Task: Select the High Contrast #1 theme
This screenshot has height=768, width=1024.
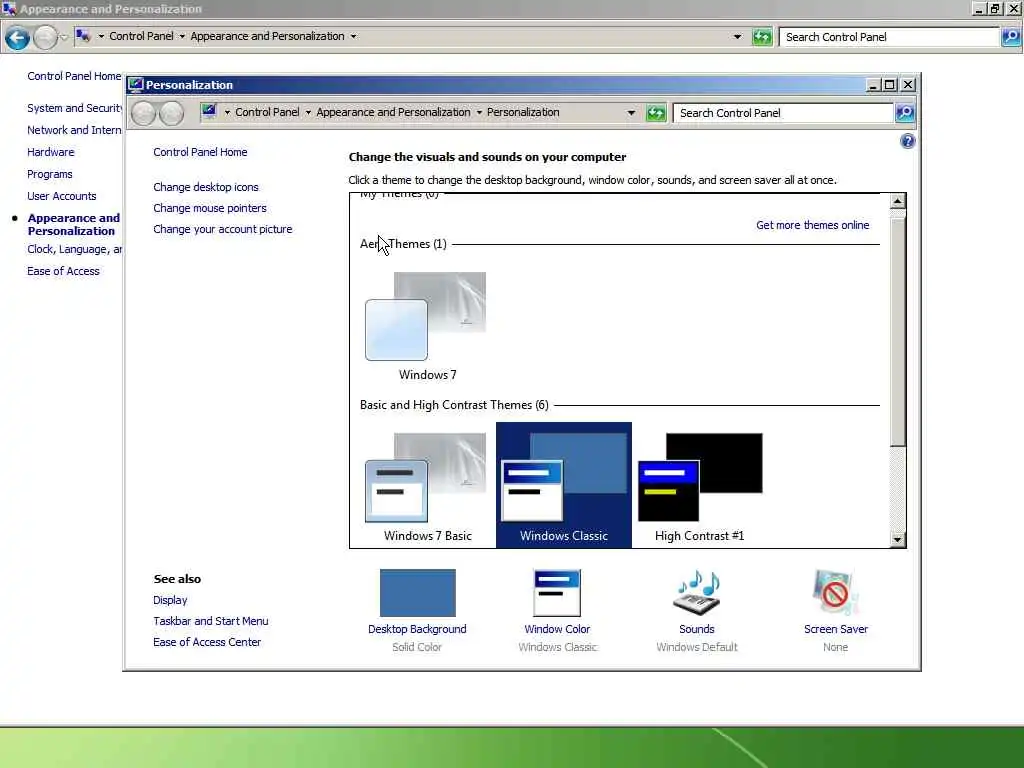Action: coord(699,487)
